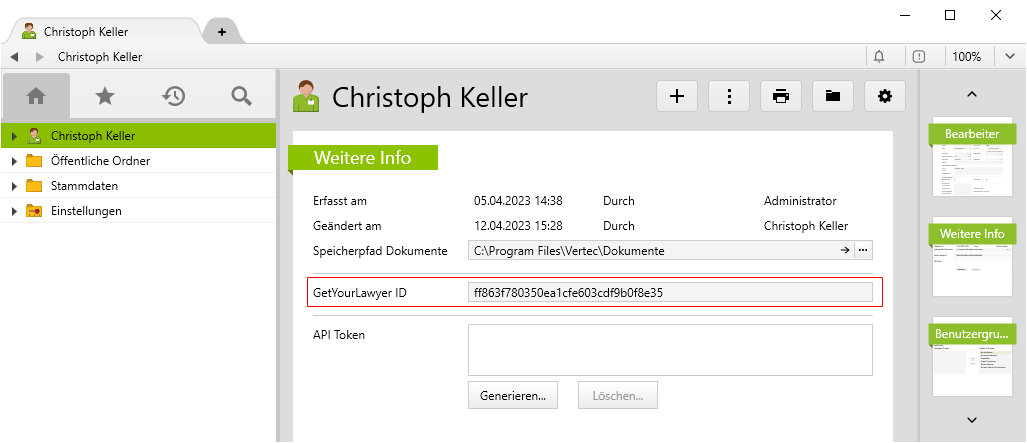Open the home tab in sidebar

coord(36,96)
